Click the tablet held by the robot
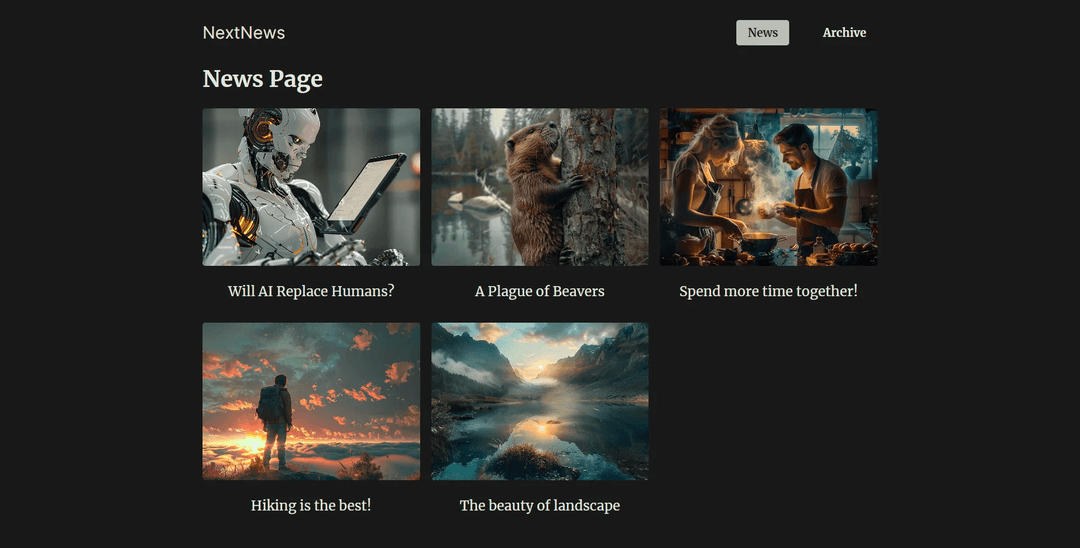Image resolution: width=1080 pixels, height=548 pixels. tap(366, 192)
